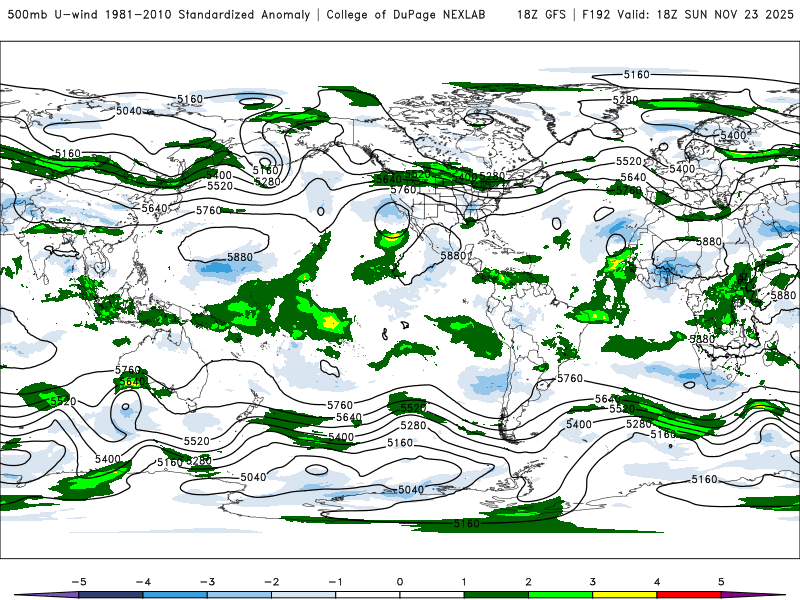
Task: Select the yellow 3 to 4 colorbar segment
Action: [x=625, y=595]
